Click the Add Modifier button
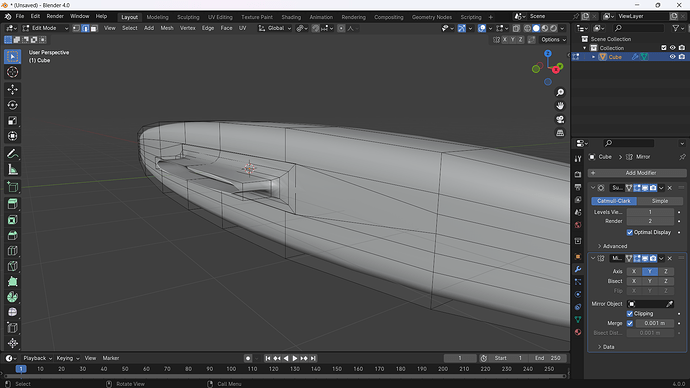This screenshot has width=690, height=388. 637,173
